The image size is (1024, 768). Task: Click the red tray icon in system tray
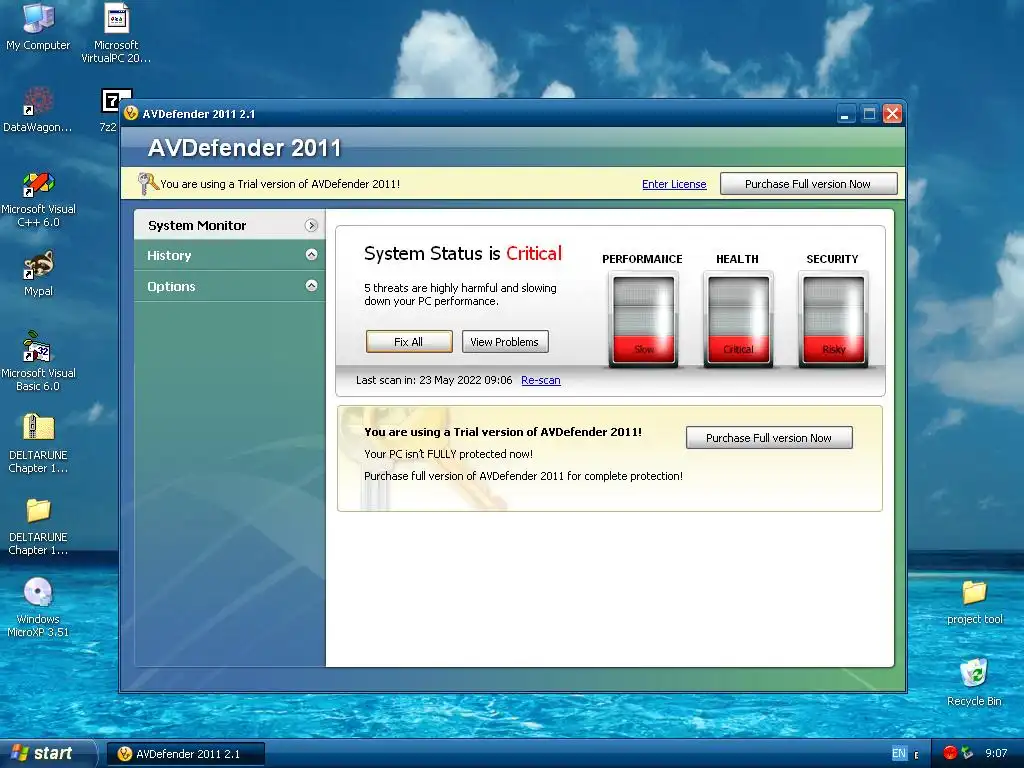[950, 753]
